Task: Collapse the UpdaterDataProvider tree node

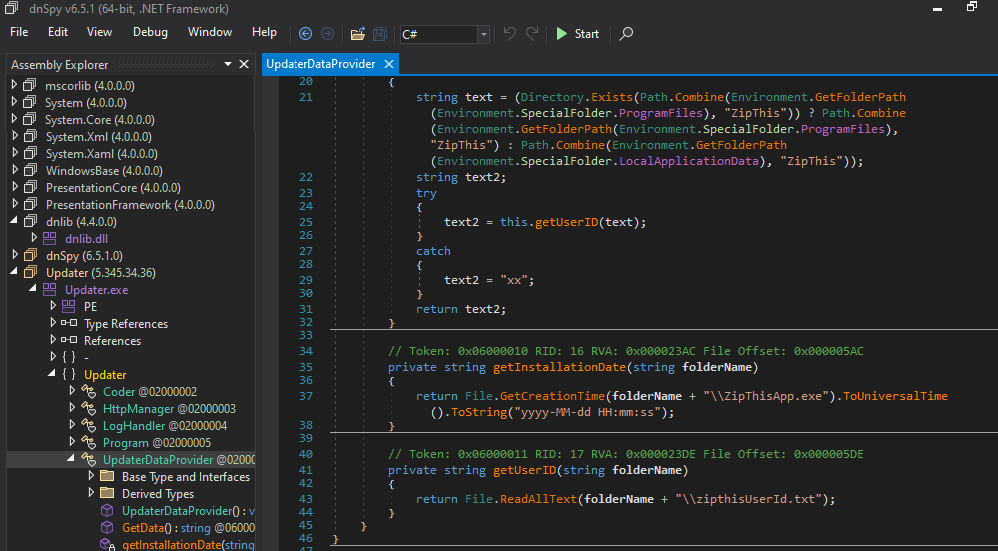Action: (72, 459)
